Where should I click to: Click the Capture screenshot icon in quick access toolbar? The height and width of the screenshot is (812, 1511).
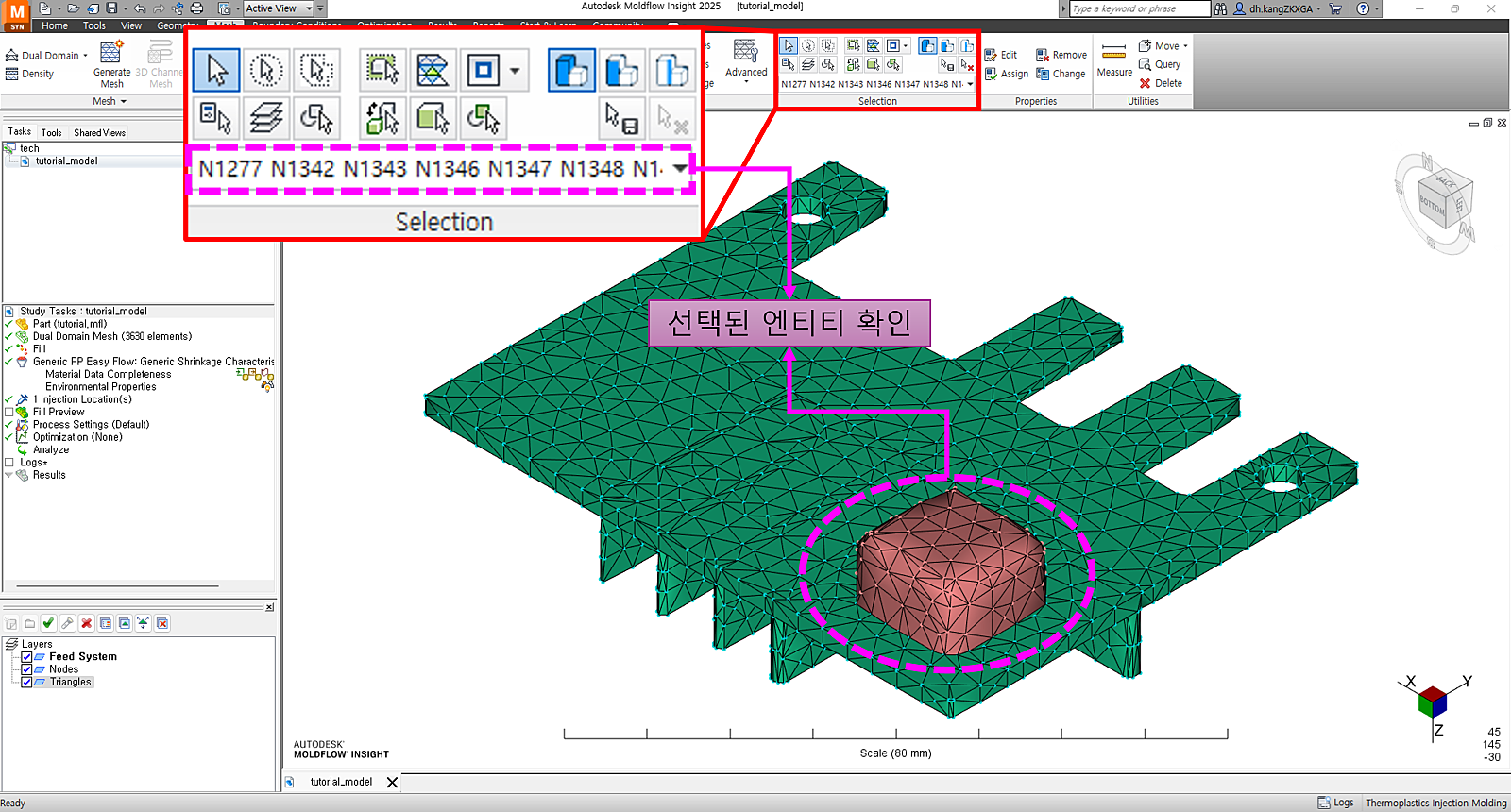pos(224,8)
